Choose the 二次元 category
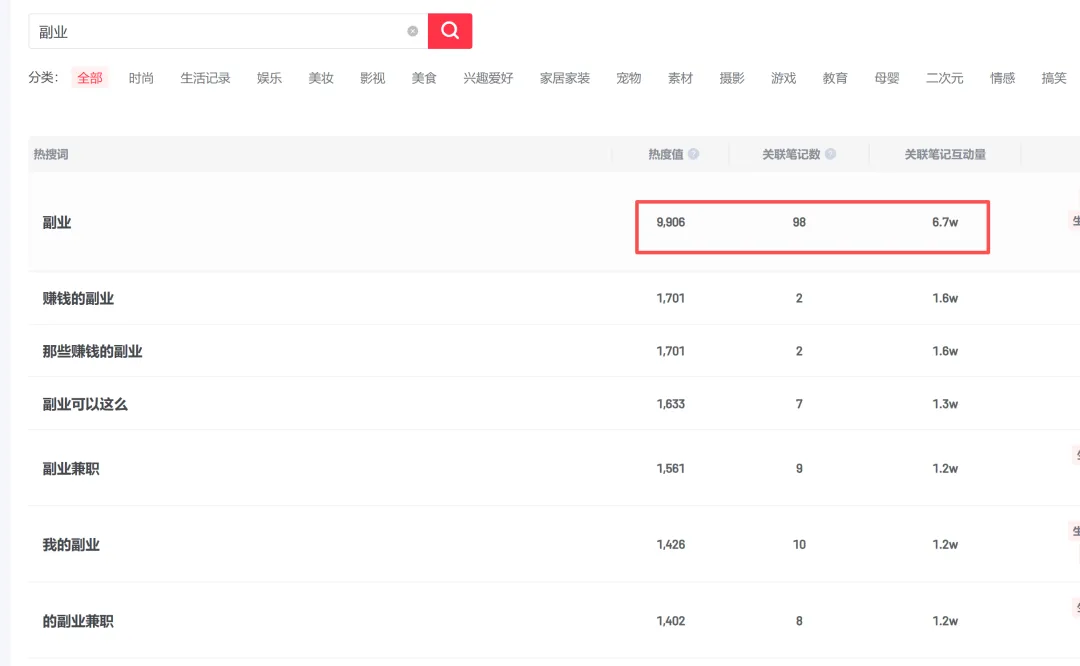This screenshot has width=1080, height=666. click(x=945, y=78)
